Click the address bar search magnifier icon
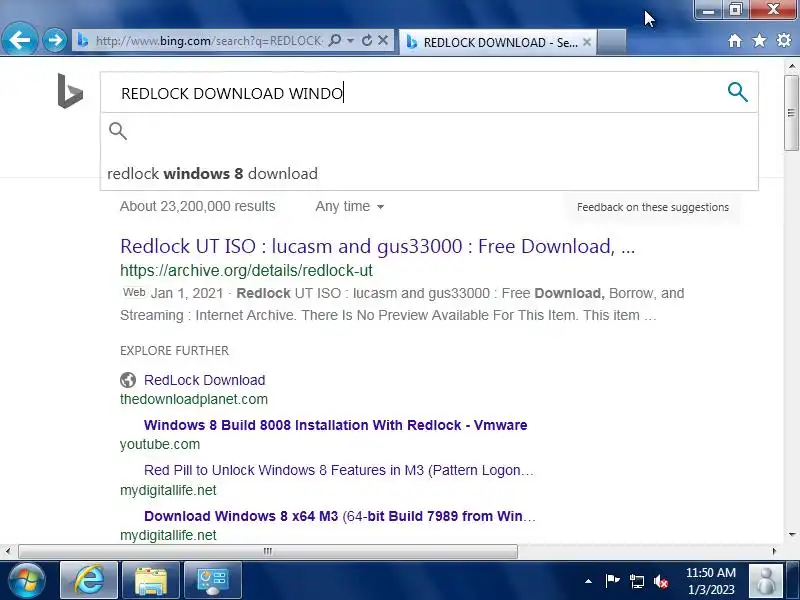The image size is (800, 600). coord(335,40)
